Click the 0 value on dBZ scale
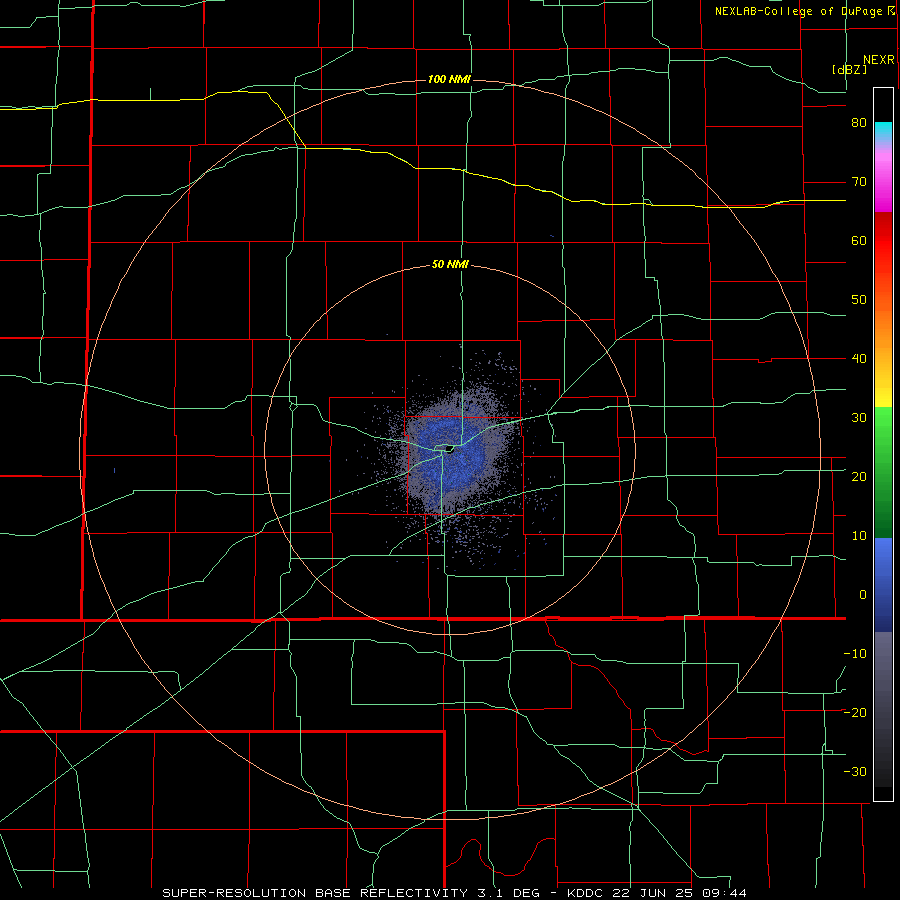Image resolution: width=900 pixels, height=900 pixels. click(x=863, y=595)
